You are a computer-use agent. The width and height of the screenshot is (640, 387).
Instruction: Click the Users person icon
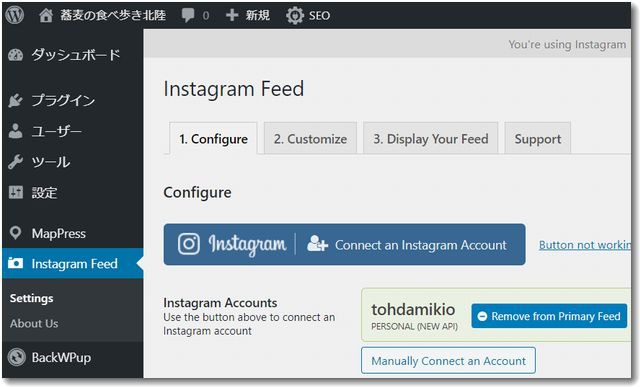click(x=16, y=131)
